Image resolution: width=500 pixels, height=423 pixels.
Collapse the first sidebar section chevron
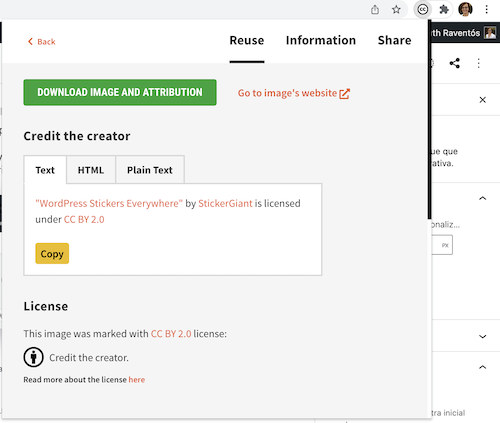click(x=482, y=198)
